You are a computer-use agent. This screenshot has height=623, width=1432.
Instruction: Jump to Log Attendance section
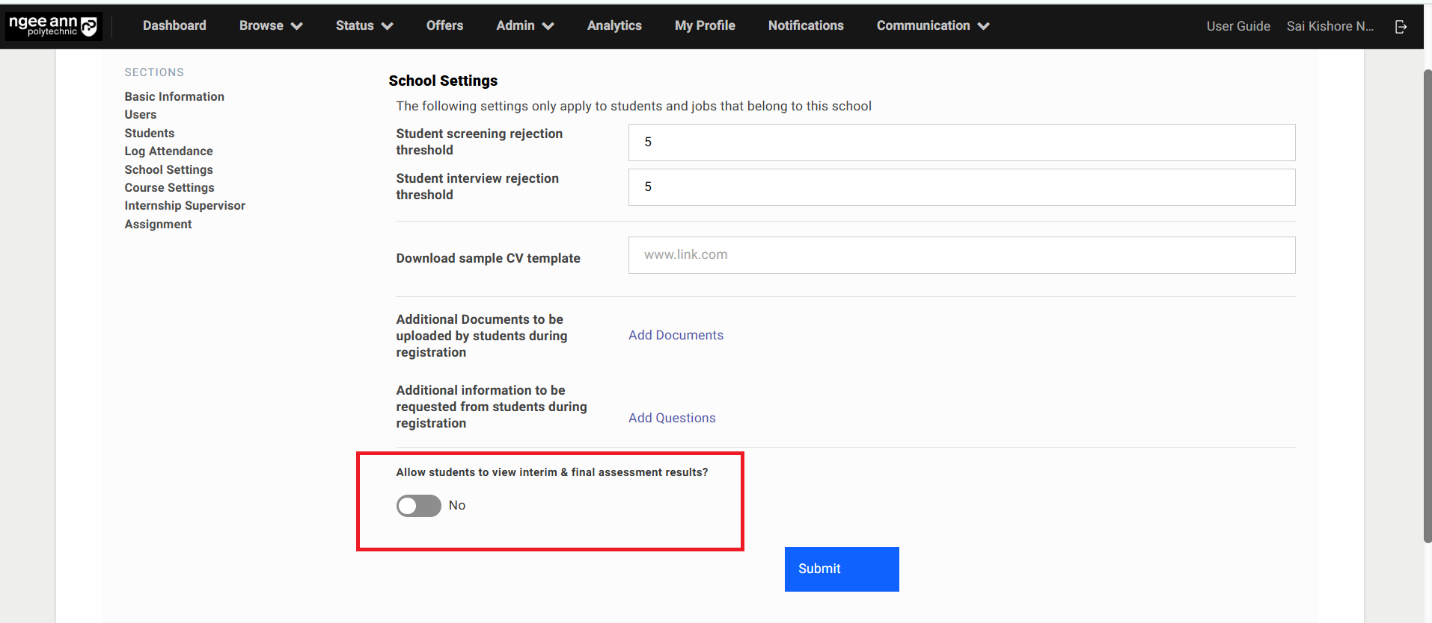pyautogui.click(x=168, y=151)
